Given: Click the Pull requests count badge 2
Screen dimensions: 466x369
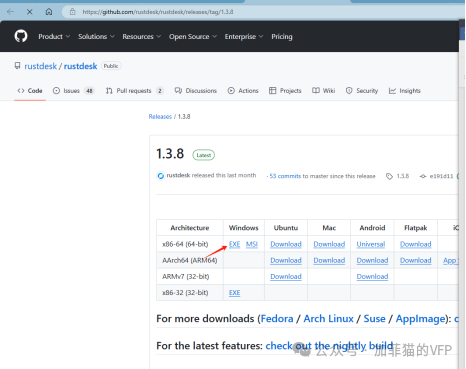Looking at the screenshot, I should point(160,91).
